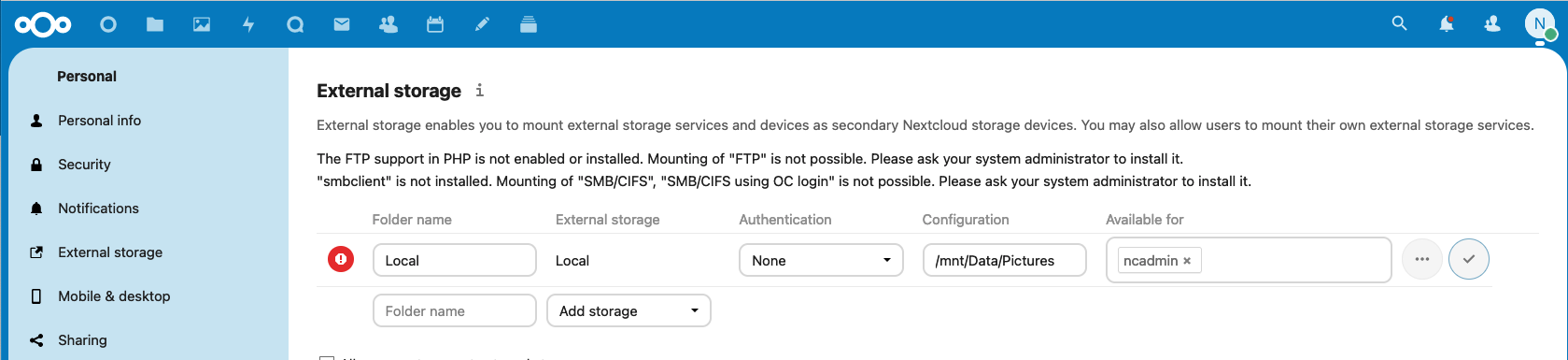This screenshot has width=1568, height=360.
Task: Open the Photos app icon
Action: point(202,24)
